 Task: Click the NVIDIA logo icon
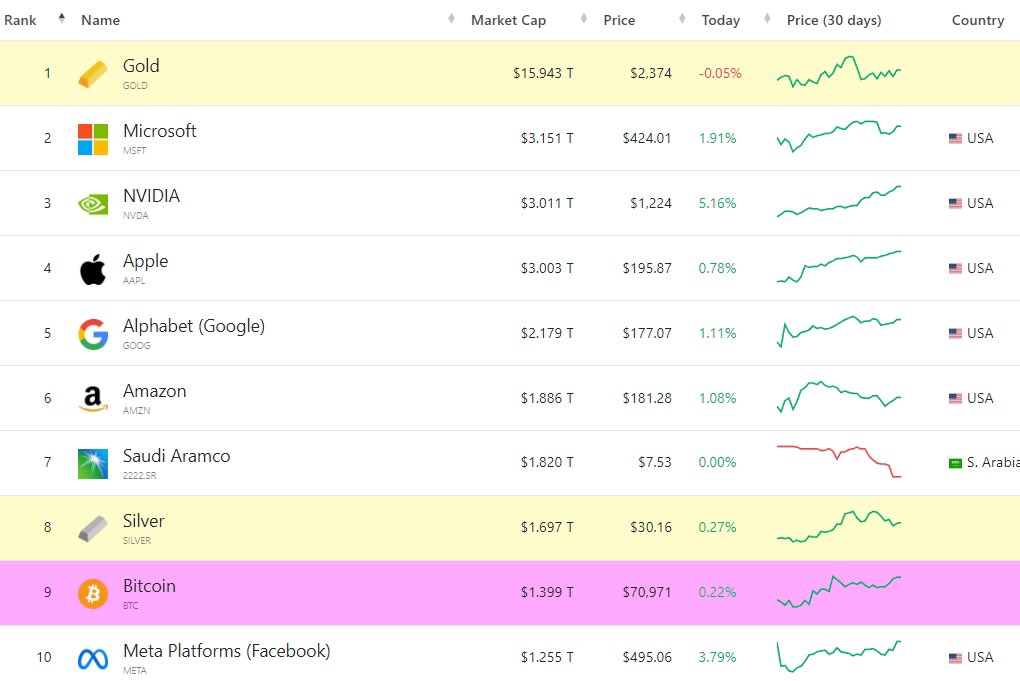[x=92, y=204]
